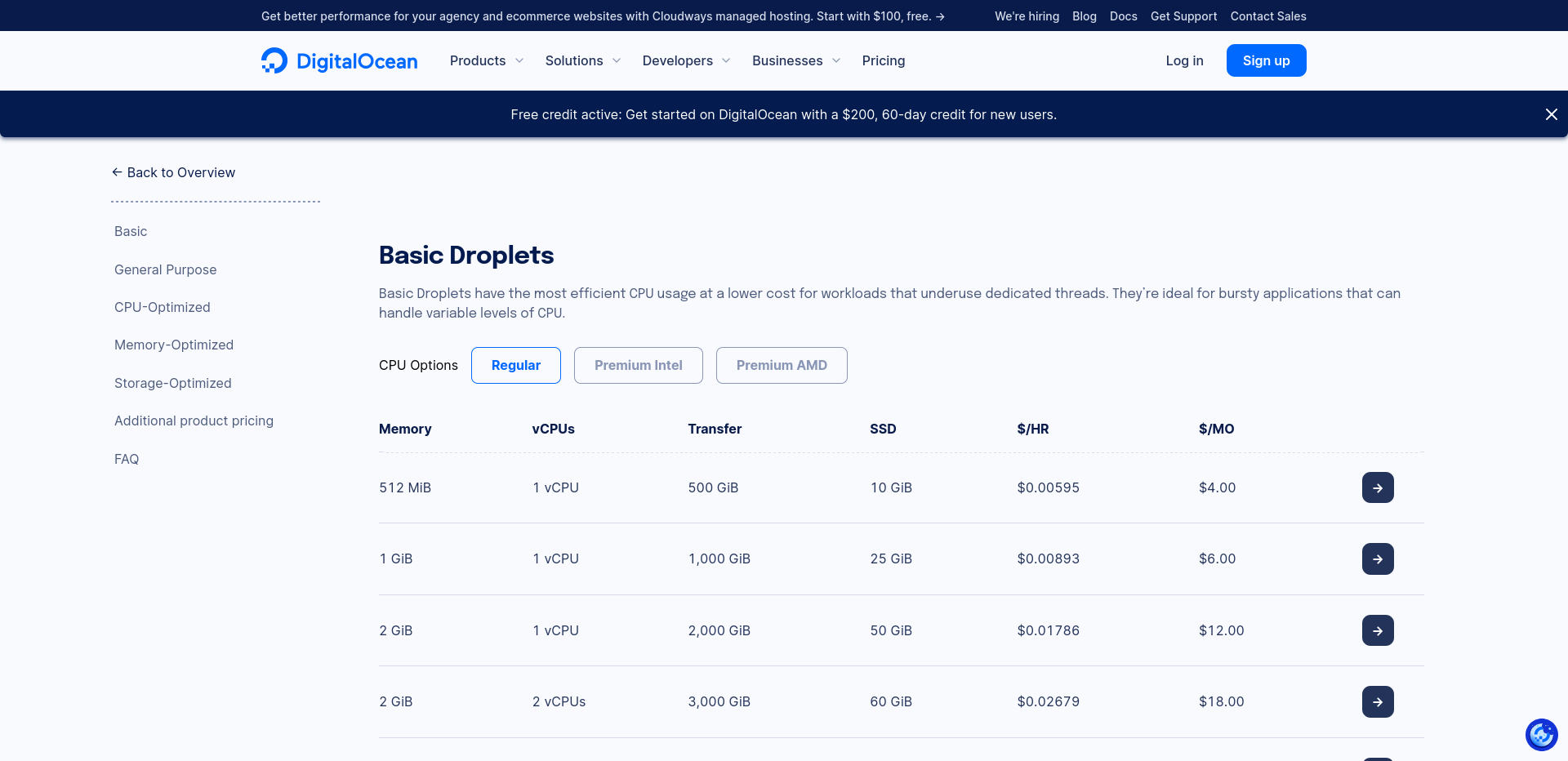Enable the Premium AMD option
This screenshot has height=761, width=1568.
pos(781,365)
